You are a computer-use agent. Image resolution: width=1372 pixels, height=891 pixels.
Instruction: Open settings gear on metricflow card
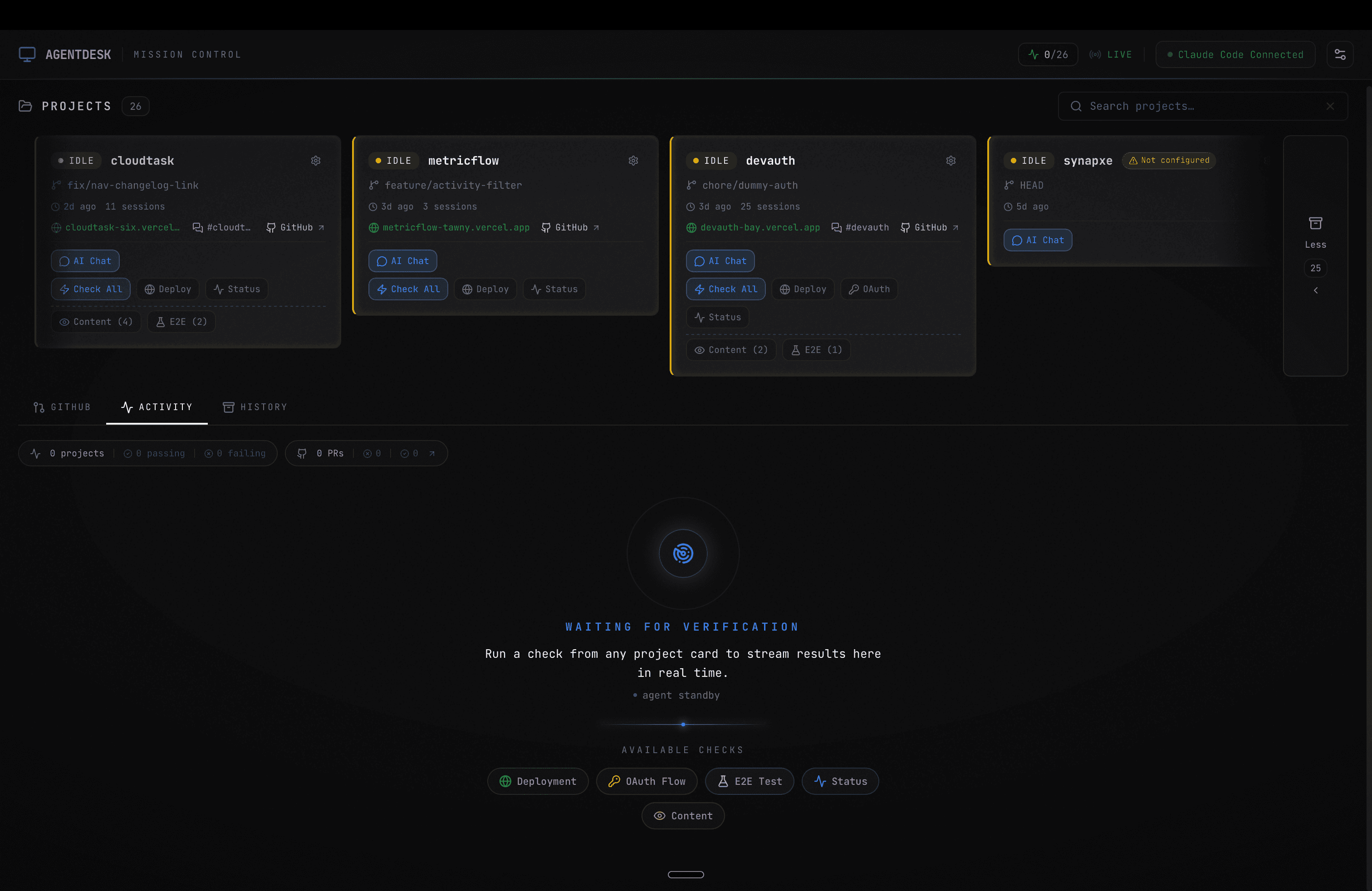(x=633, y=161)
